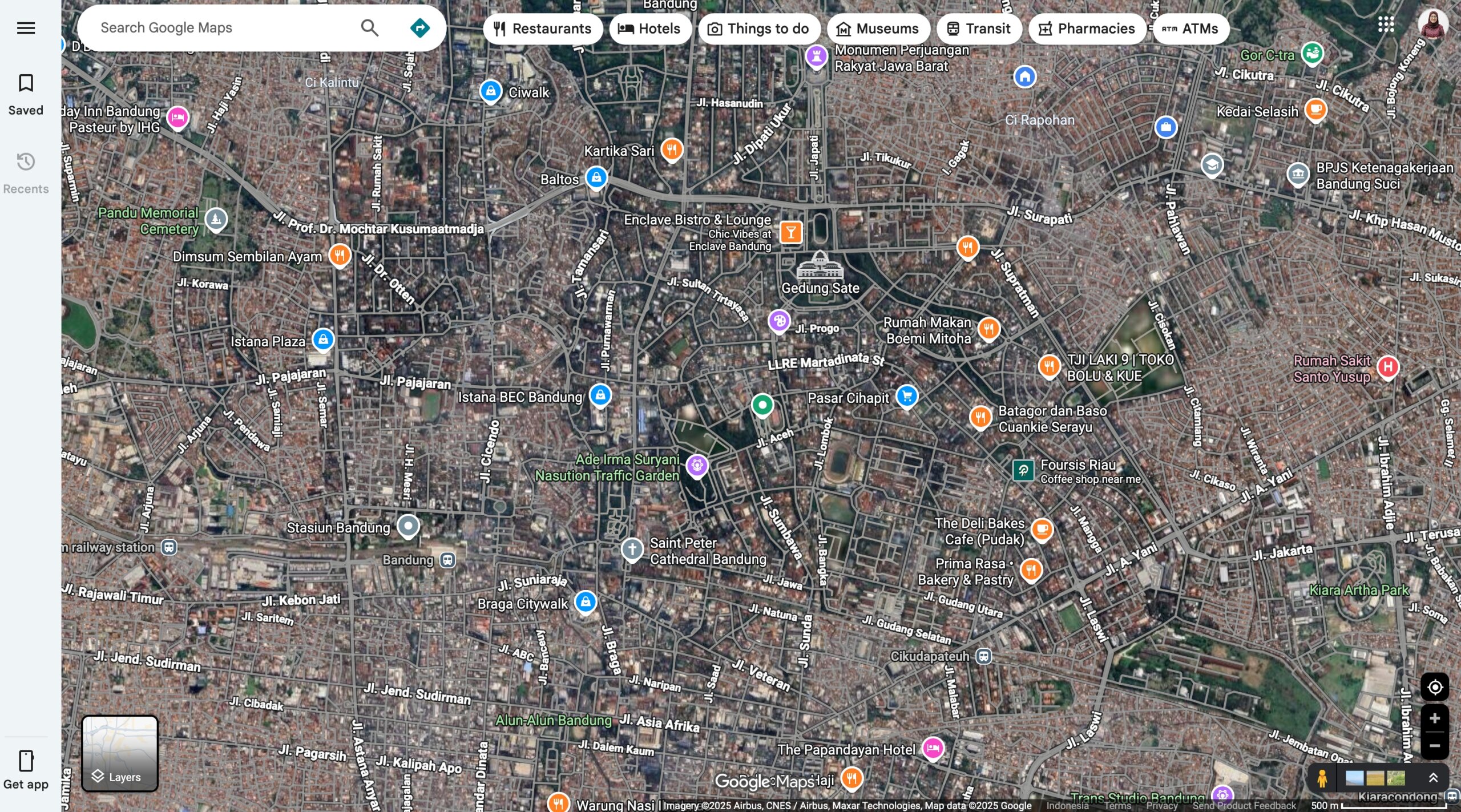Click the Directions arrow icon
The width and height of the screenshot is (1461, 812).
click(x=420, y=28)
